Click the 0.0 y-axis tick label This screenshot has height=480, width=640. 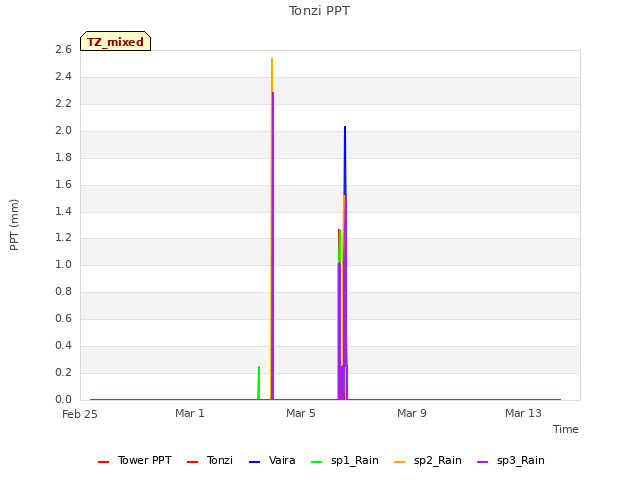click(x=63, y=399)
